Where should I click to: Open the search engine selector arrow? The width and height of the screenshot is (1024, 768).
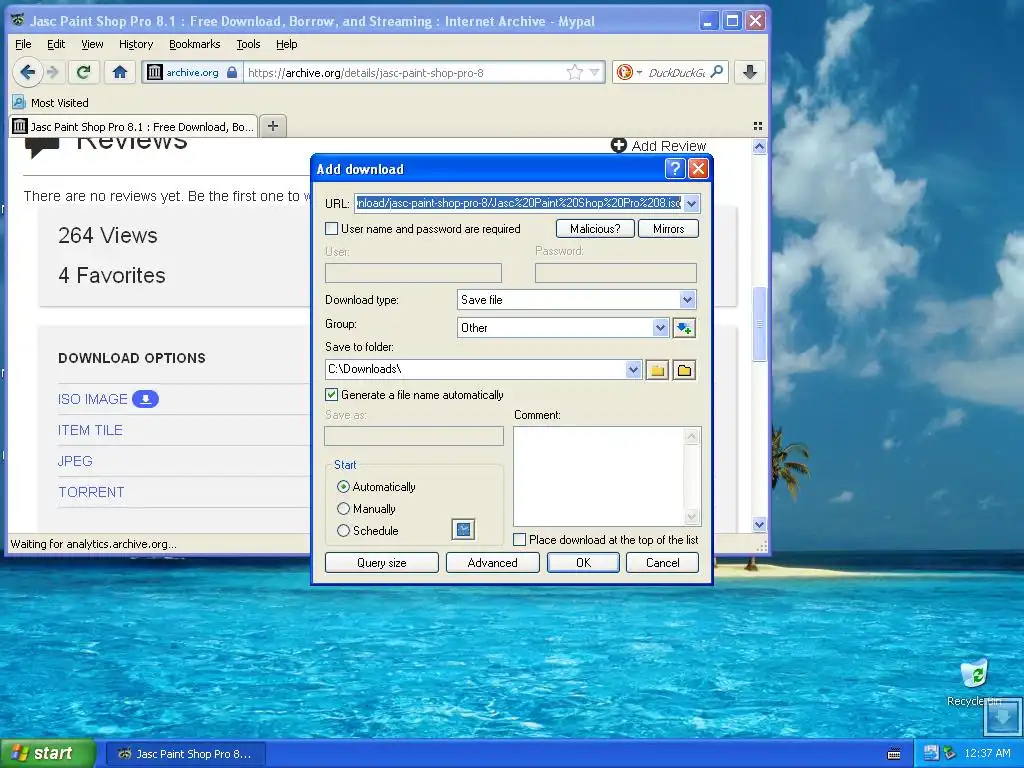pos(639,72)
